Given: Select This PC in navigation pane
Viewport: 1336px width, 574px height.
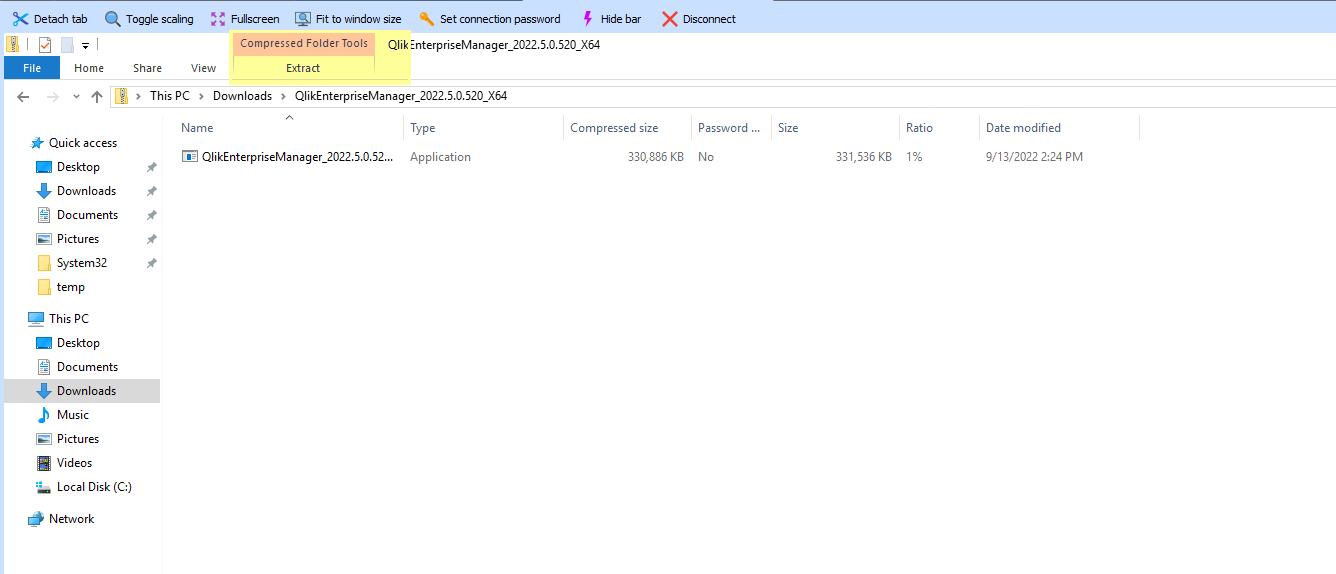Looking at the screenshot, I should click(69, 319).
